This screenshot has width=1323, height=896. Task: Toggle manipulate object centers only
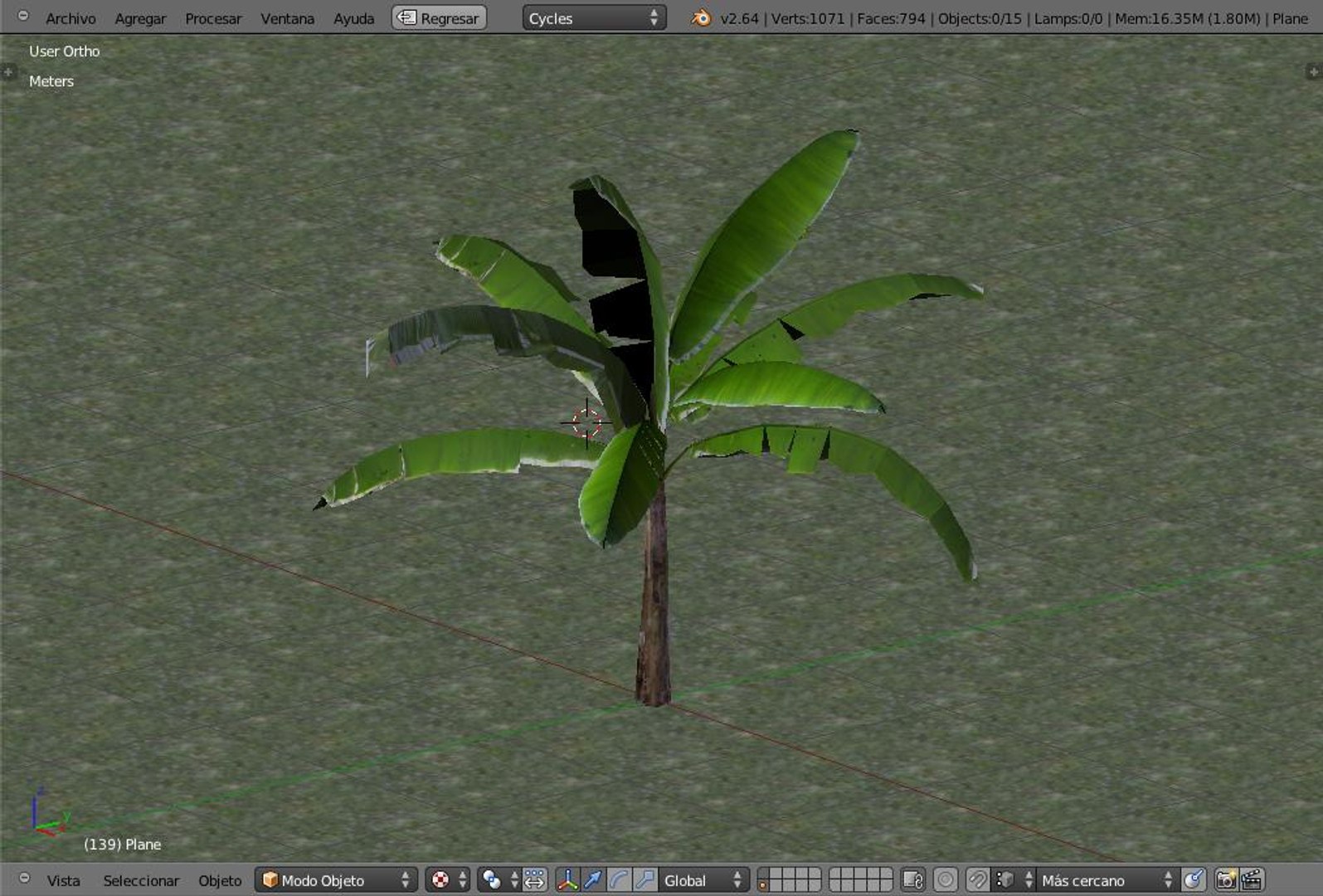[x=535, y=880]
